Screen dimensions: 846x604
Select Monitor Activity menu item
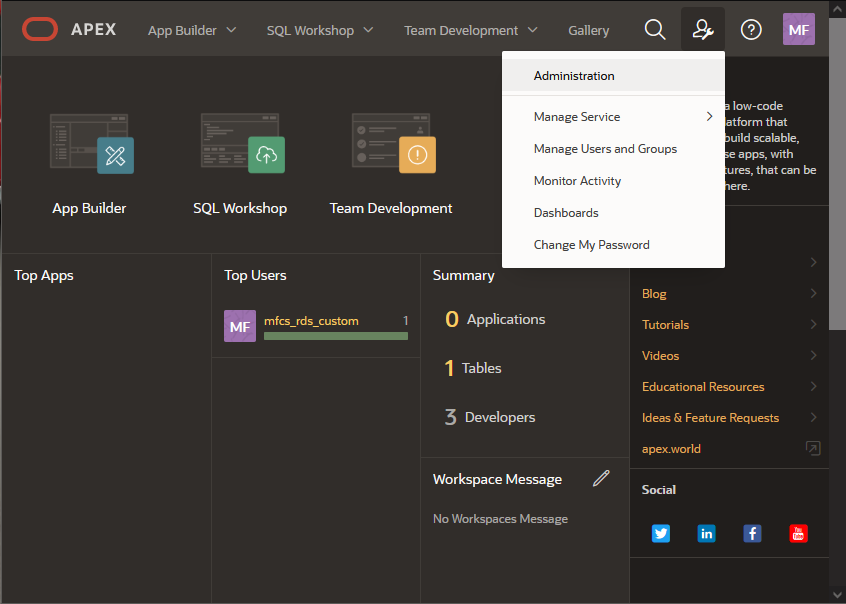[x=613, y=181]
